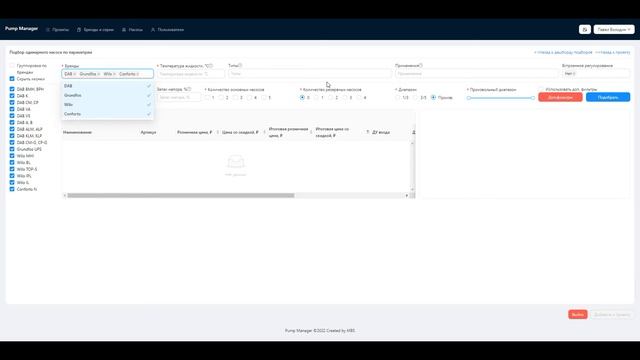The image size is (640, 360).
Task: Open the Пользователи menu item
Action: pos(167,30)
